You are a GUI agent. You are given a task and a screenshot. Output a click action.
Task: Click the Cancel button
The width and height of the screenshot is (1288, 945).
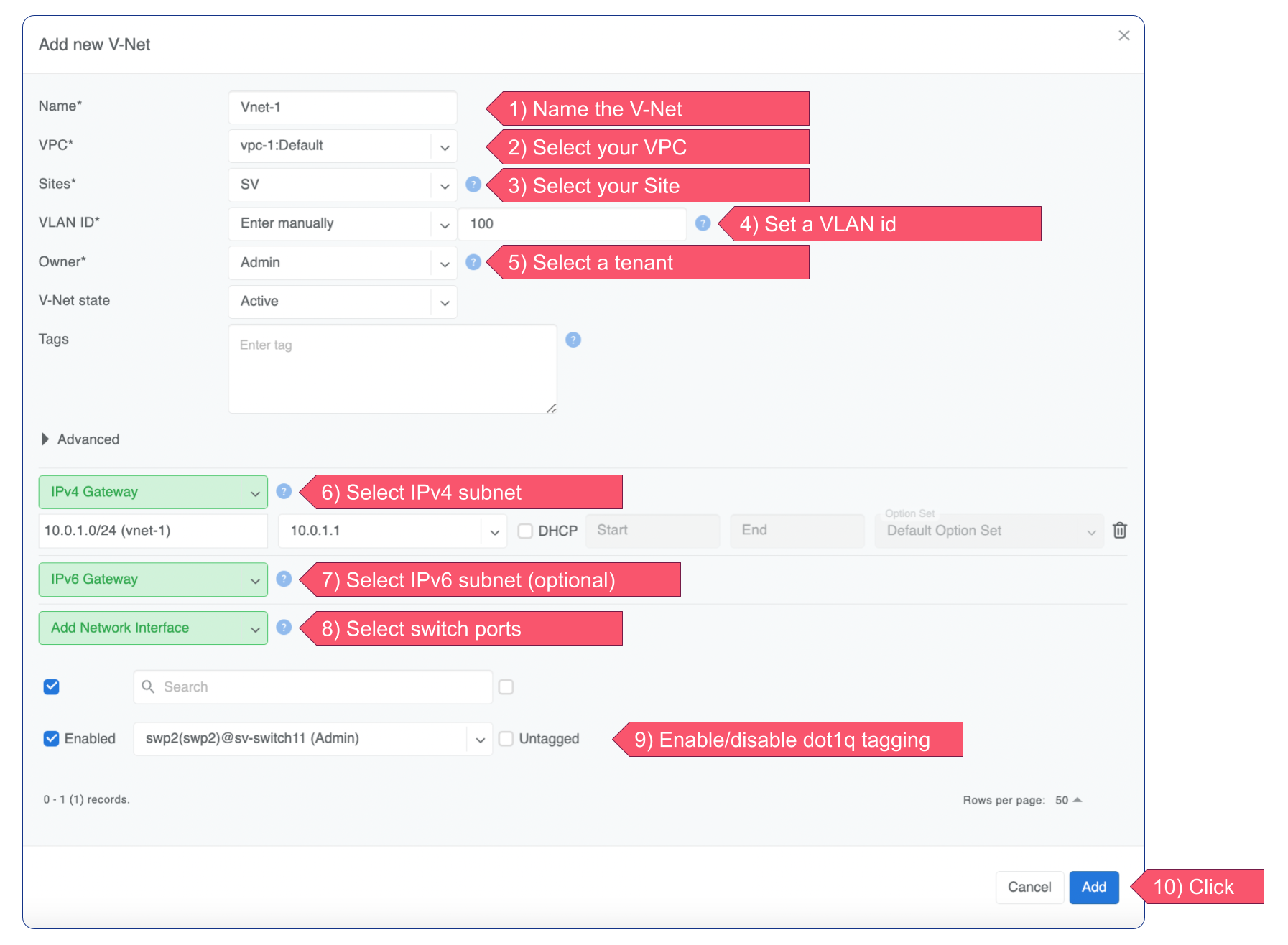coord(1029,887)
